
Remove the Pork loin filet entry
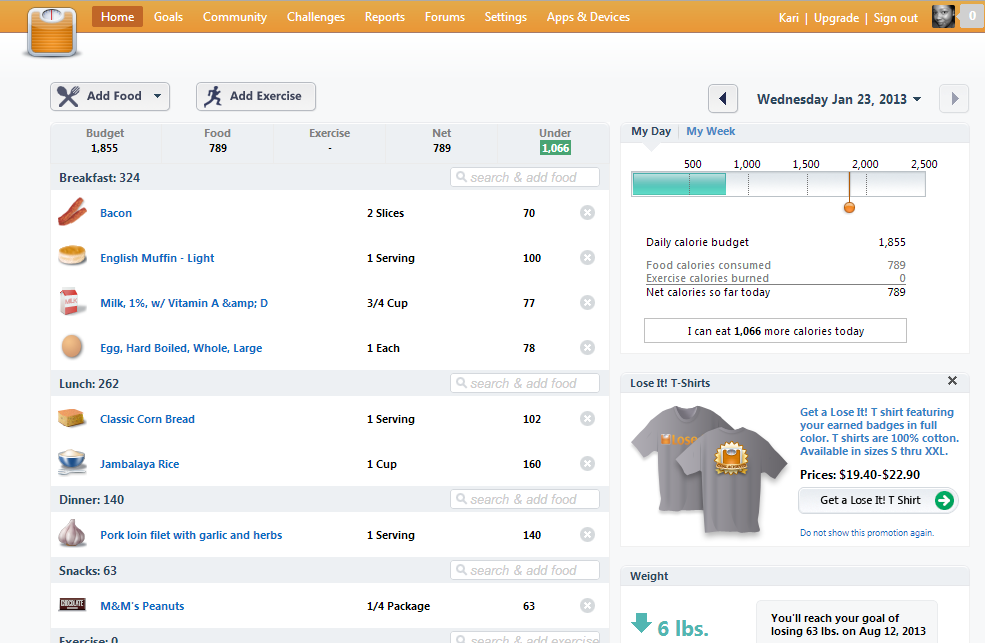pos(587,535)
